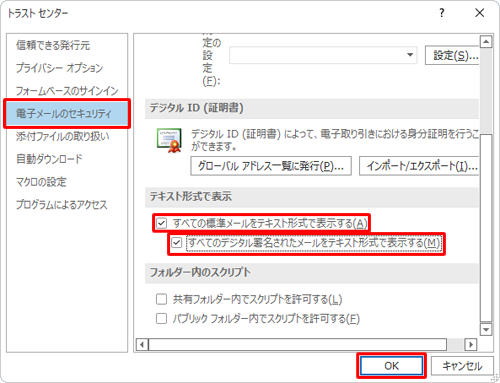Click the デジタル ID (証明書) section header

(x=312, y=109)
